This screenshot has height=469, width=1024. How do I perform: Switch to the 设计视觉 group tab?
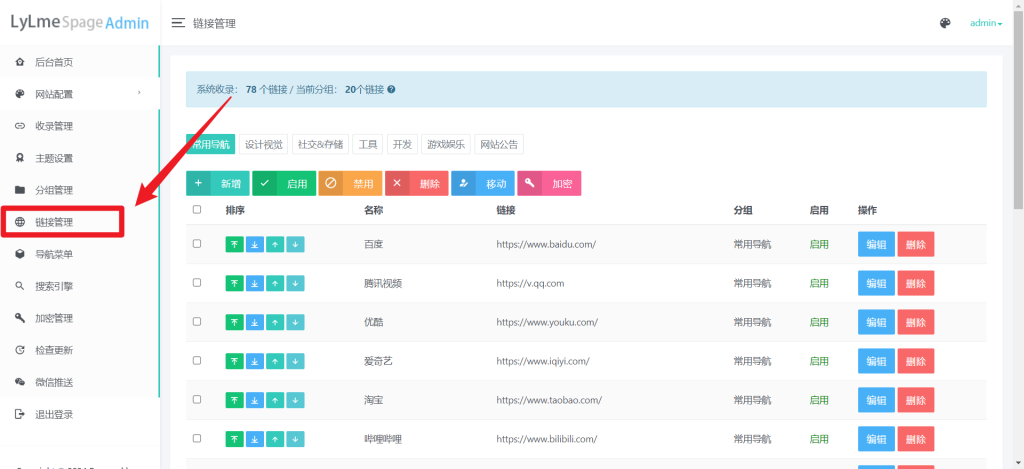pyautogui.click(x=264, y=144)
